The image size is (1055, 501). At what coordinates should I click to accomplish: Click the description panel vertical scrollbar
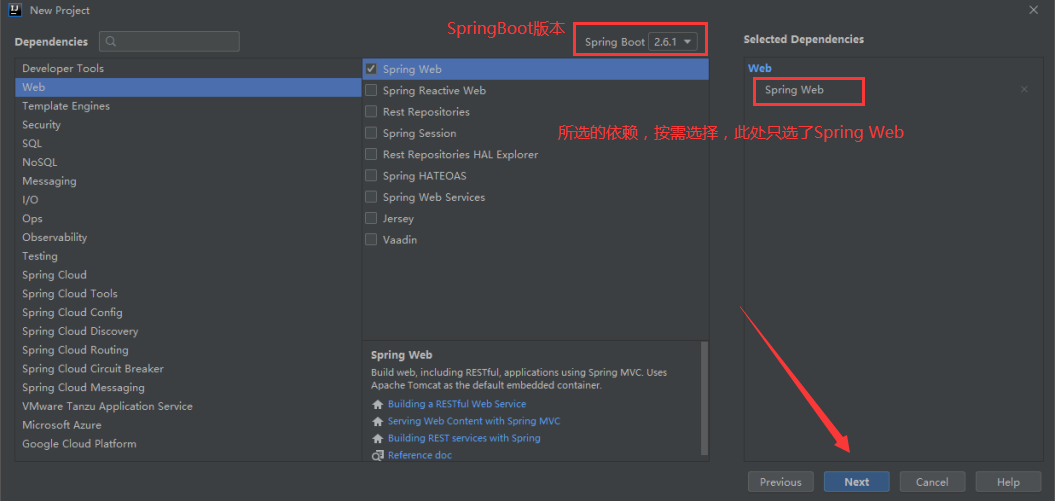(x=704, y=398)
